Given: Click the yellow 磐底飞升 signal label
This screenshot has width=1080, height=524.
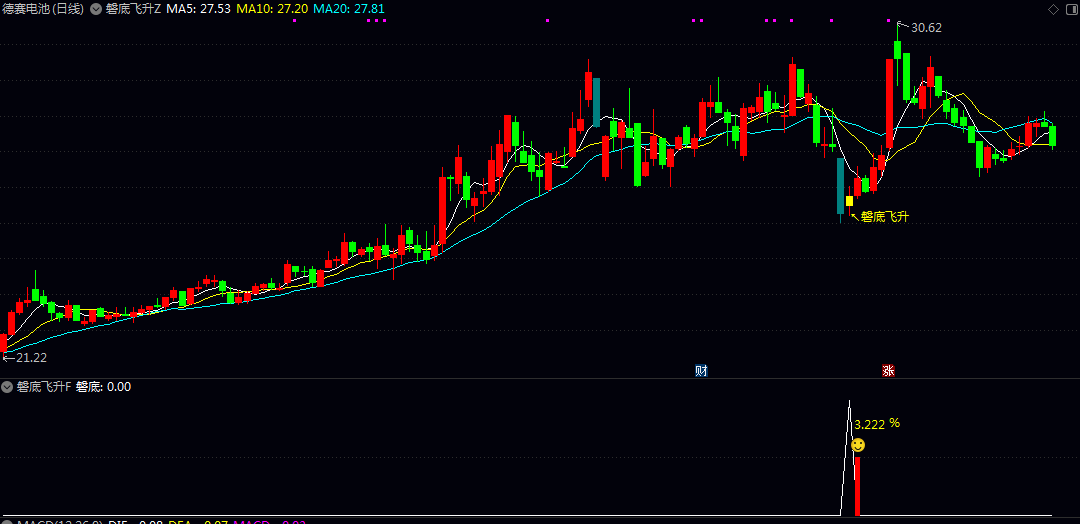Looking at the screenshot, I should pos(884,217).
